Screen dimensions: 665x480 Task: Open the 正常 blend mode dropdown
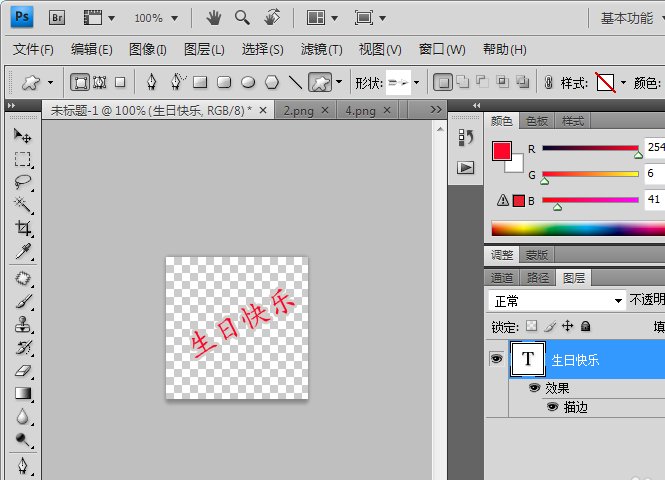point(556,301)
